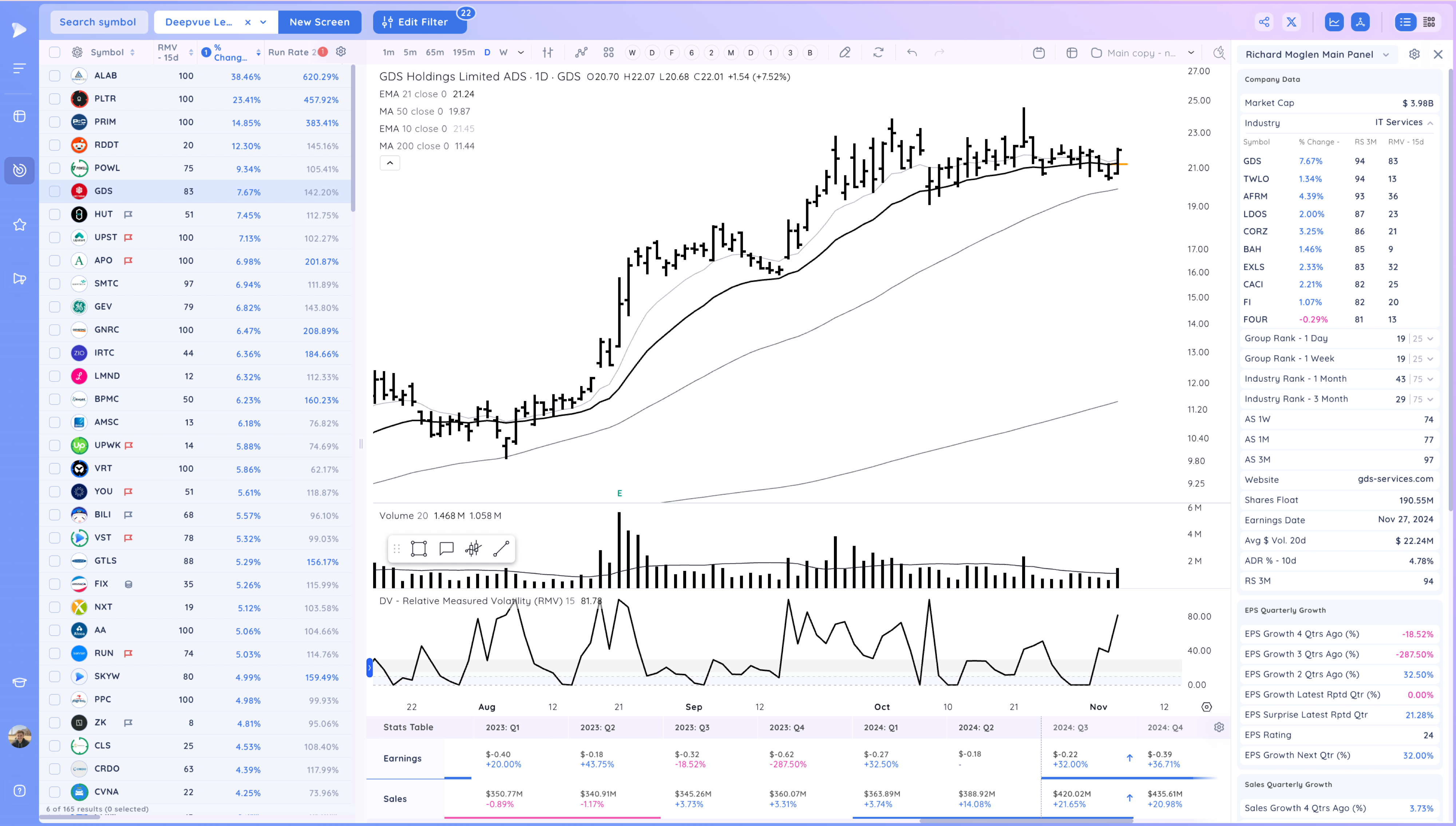Click the X (Twitter) share icon
Viewport: 1456px width, 826px height.
click(x=1291, y=22)
